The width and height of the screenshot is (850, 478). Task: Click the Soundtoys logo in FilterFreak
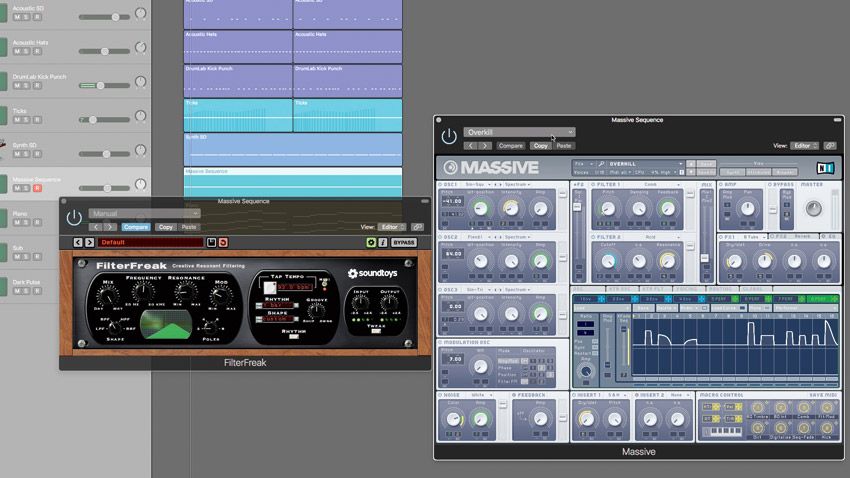point(372,273)
